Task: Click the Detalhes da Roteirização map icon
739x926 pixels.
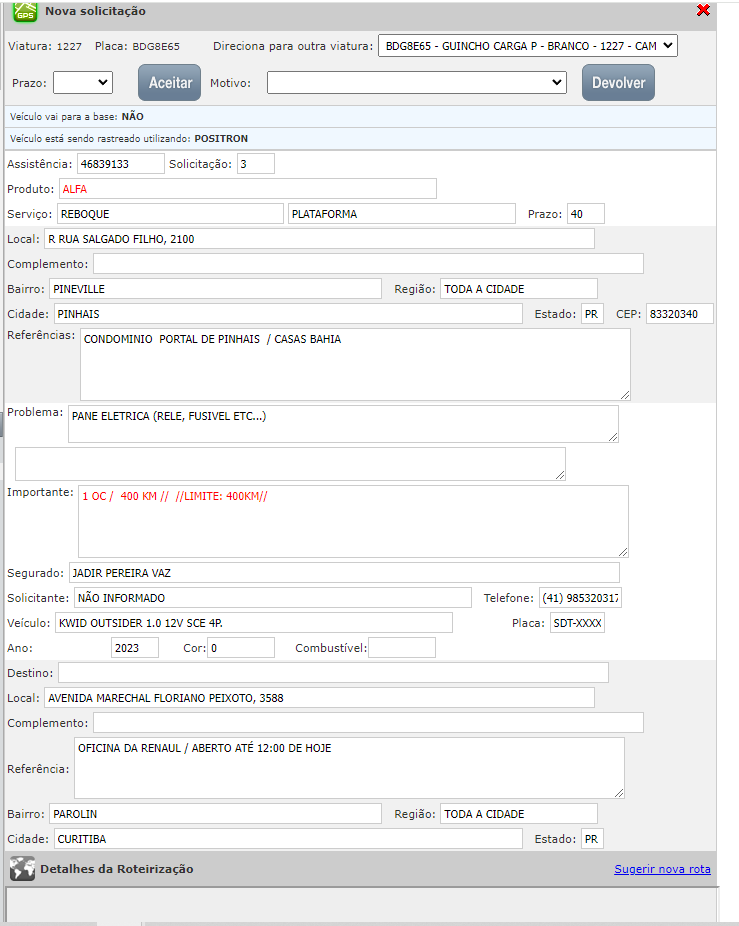Action: (22, 869)
